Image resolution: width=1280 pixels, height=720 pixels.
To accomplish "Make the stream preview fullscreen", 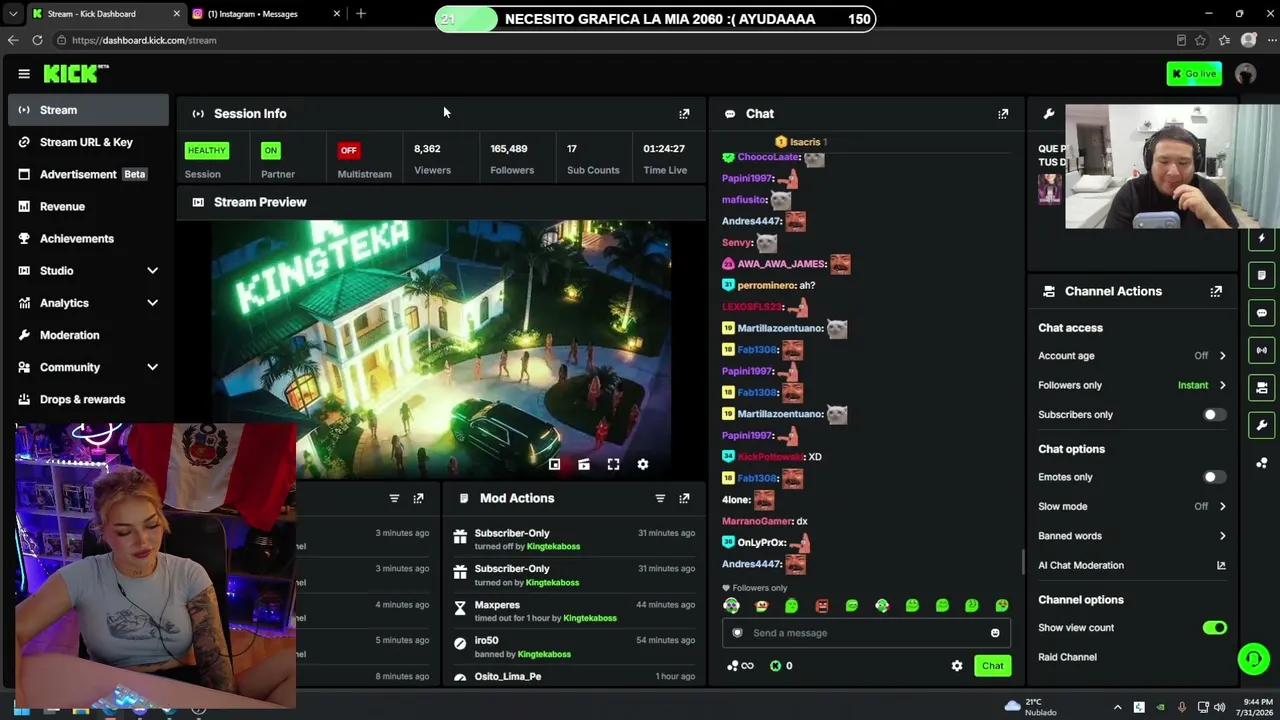I will point(613,464).
